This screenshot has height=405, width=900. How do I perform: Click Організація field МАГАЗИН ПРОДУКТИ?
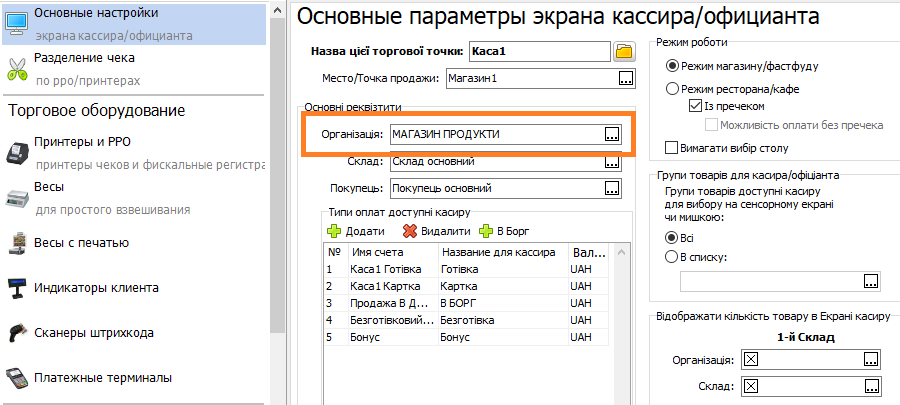[x=506, y=134]
